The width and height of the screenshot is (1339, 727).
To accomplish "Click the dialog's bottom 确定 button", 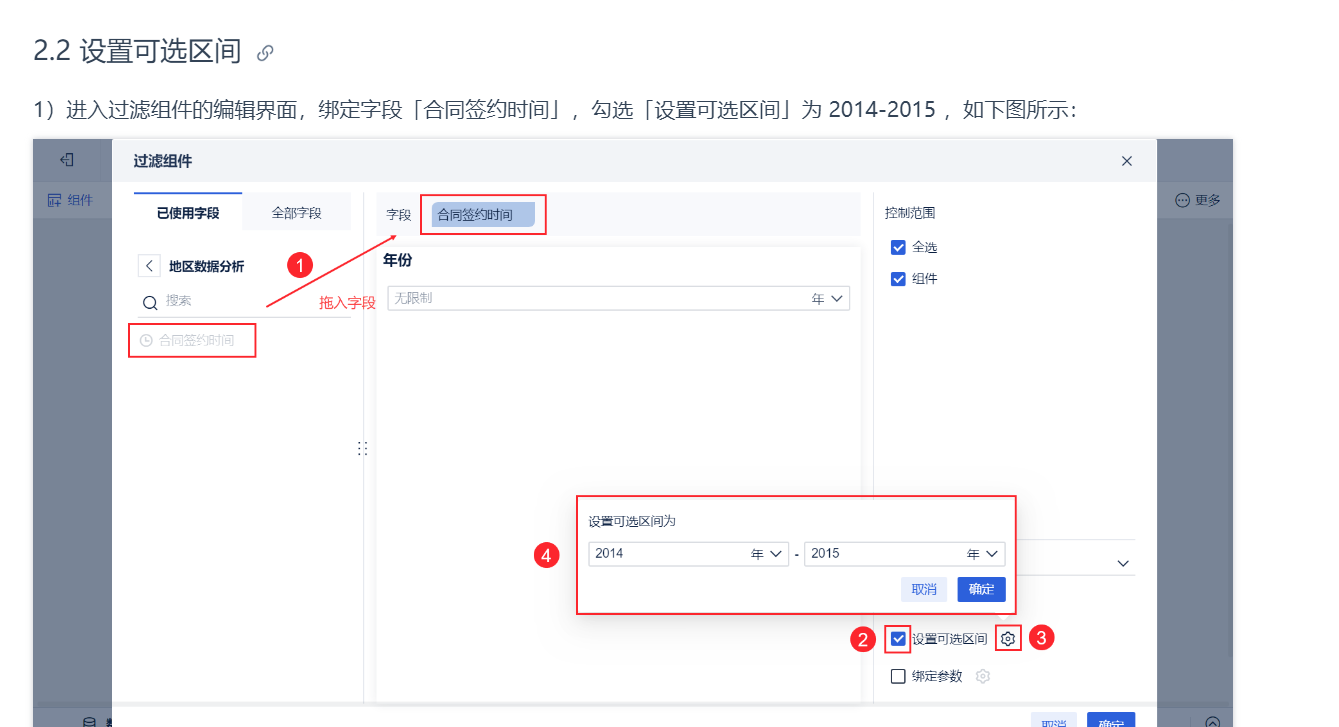I will coord(1111,720).
